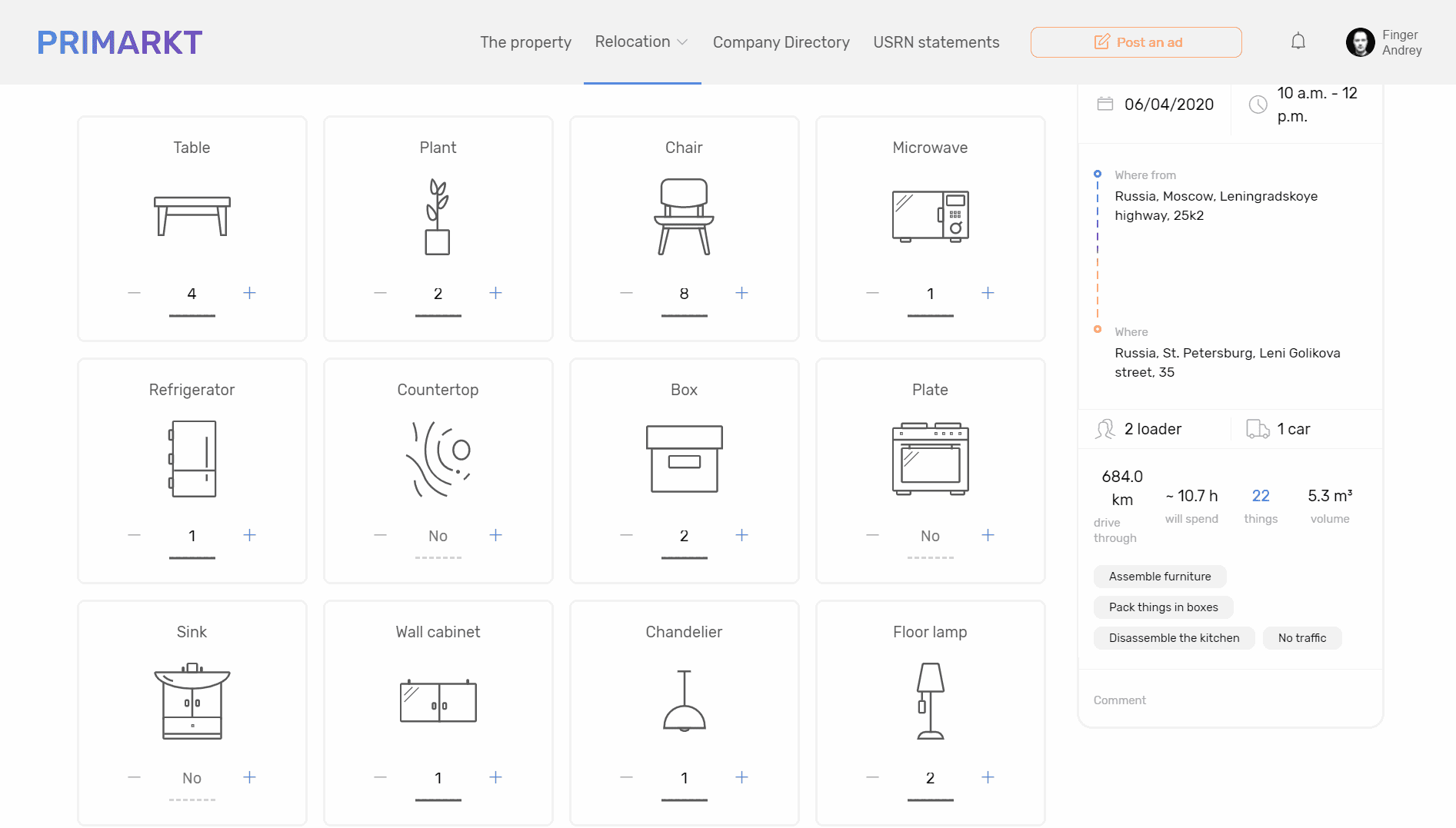Decrease the Table quantity with minus
Image resolution: width=1456 pixels, height=828 pixels.
coord(134,293)
